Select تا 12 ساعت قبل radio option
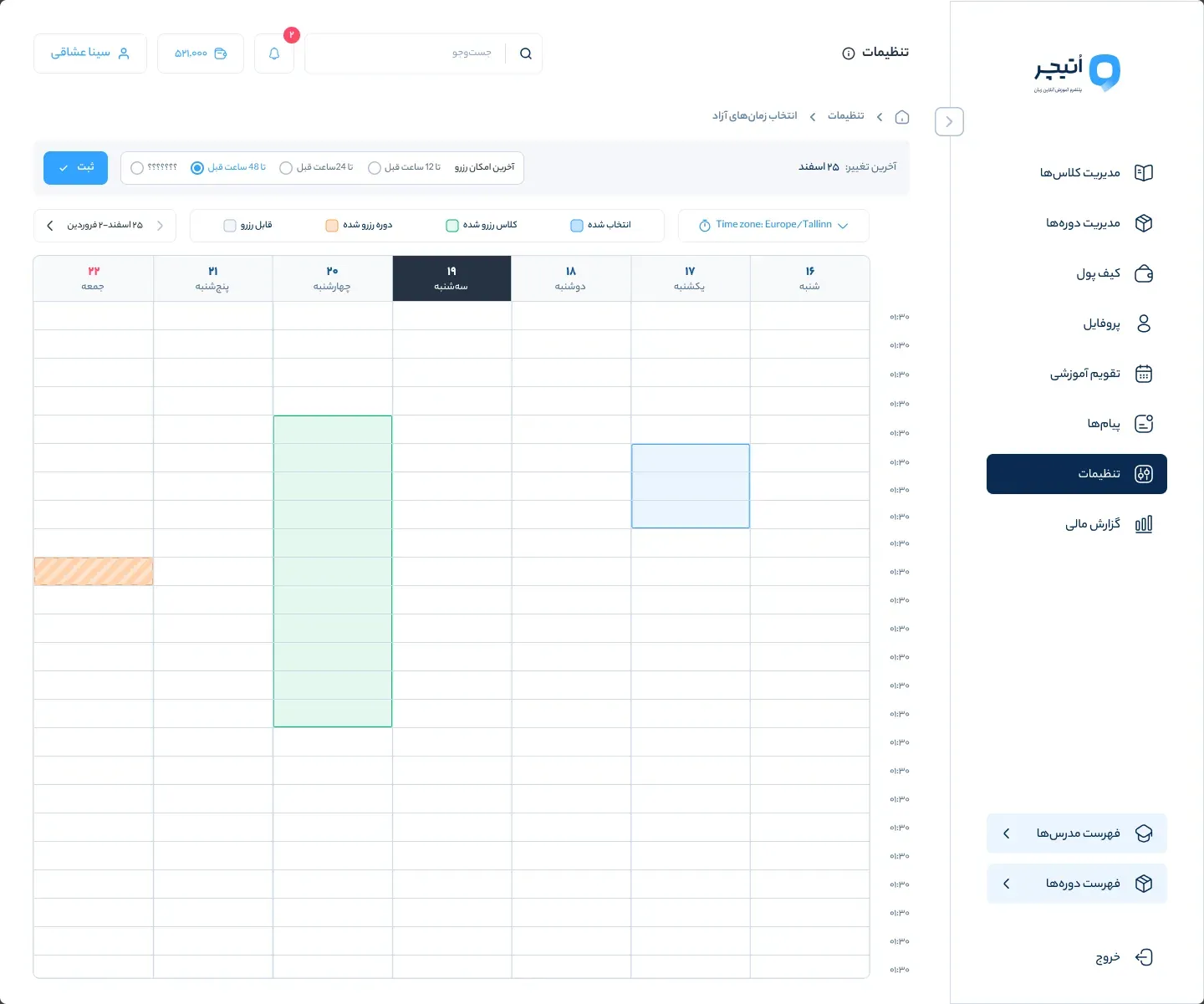 pos(375,168)
